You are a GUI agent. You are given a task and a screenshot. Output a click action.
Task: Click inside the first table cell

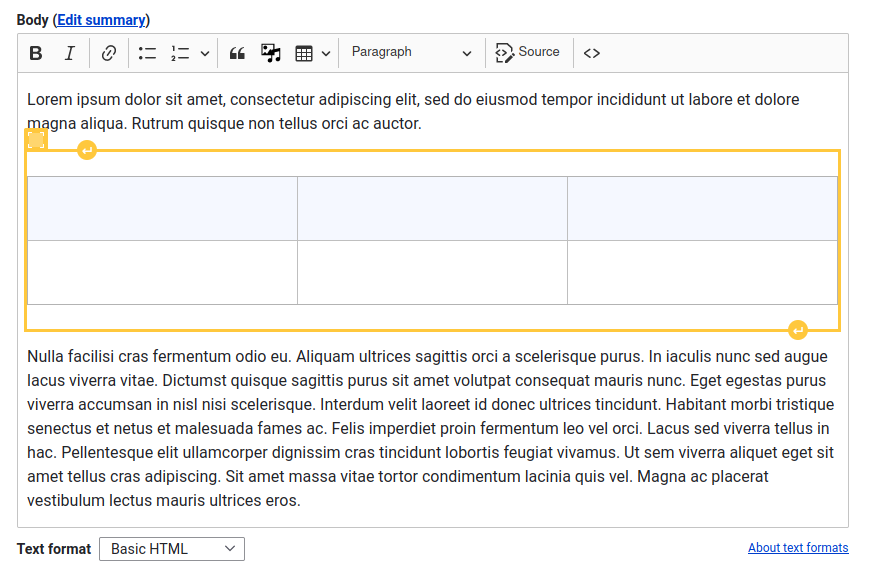click(x=160, y=209)
